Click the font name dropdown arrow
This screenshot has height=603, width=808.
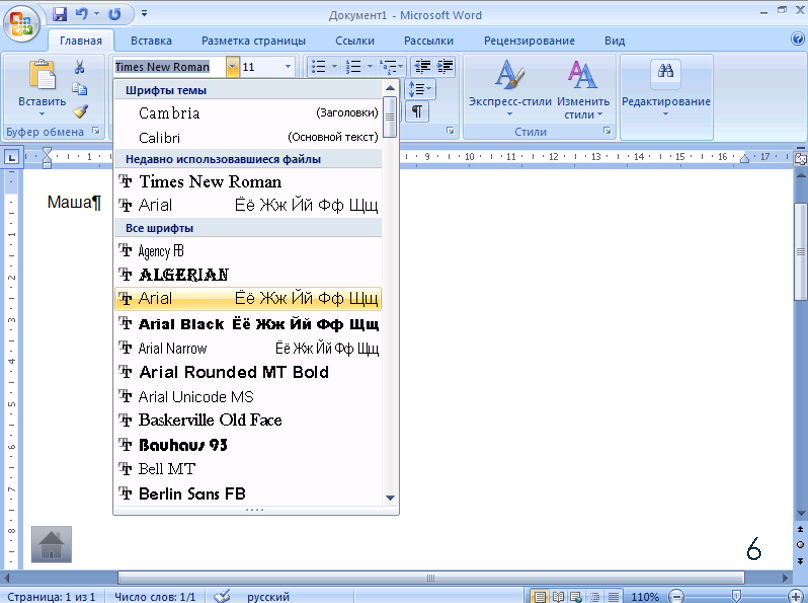pos(232,66)
